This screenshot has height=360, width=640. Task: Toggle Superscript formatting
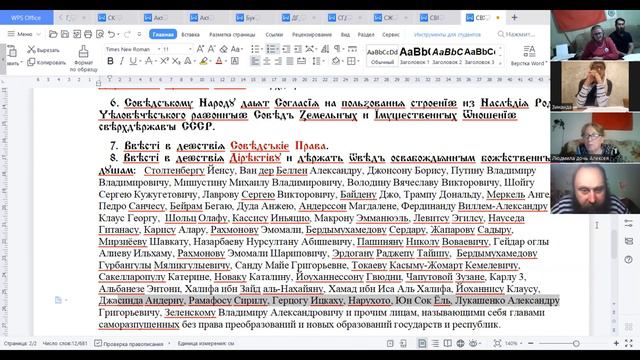click(164, 61)
